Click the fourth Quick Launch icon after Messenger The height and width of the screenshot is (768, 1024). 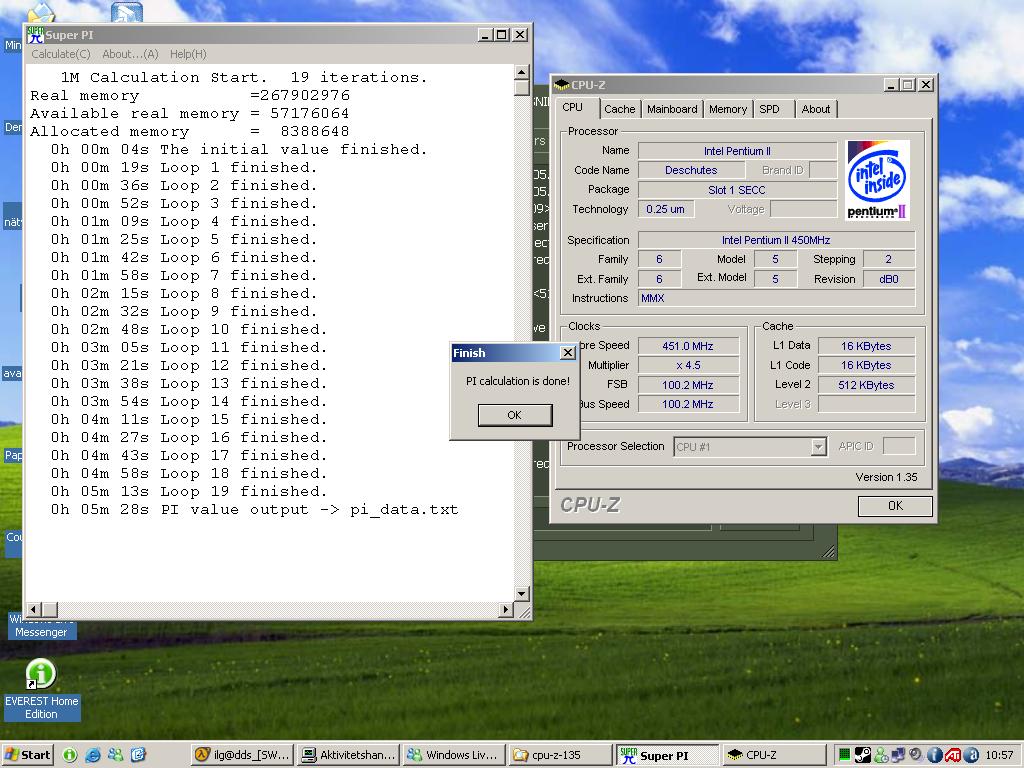[x=138, y=755]
